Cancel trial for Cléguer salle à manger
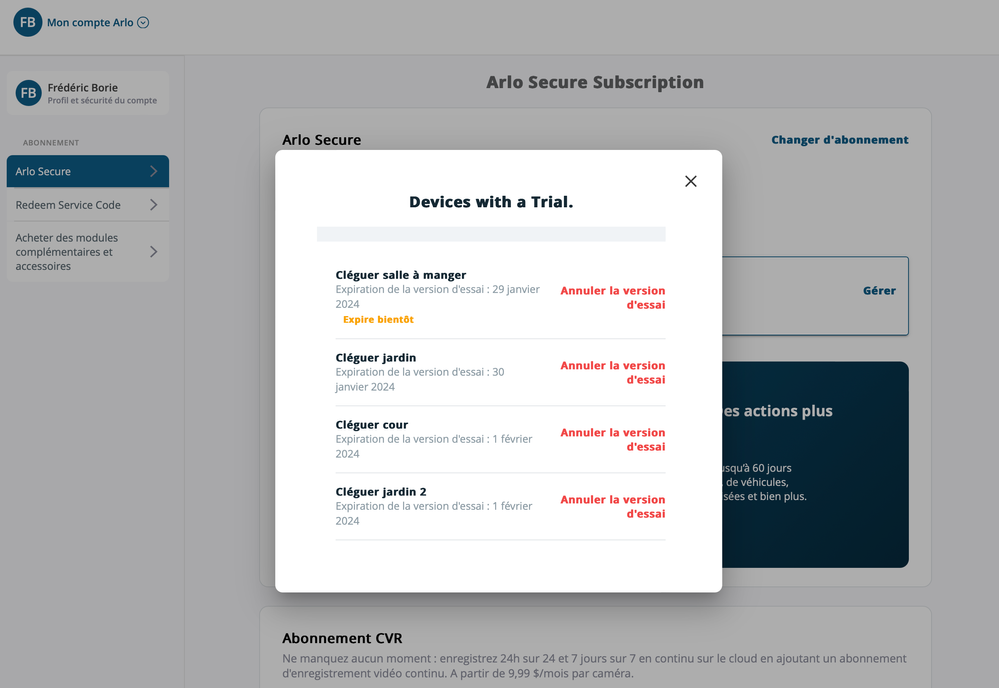Screen dimensions: 999x688 point(613,297)
